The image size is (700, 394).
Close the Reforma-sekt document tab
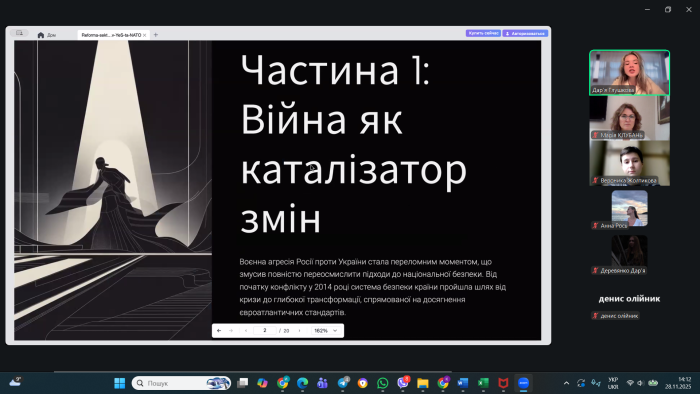click(x=145, y=35)
